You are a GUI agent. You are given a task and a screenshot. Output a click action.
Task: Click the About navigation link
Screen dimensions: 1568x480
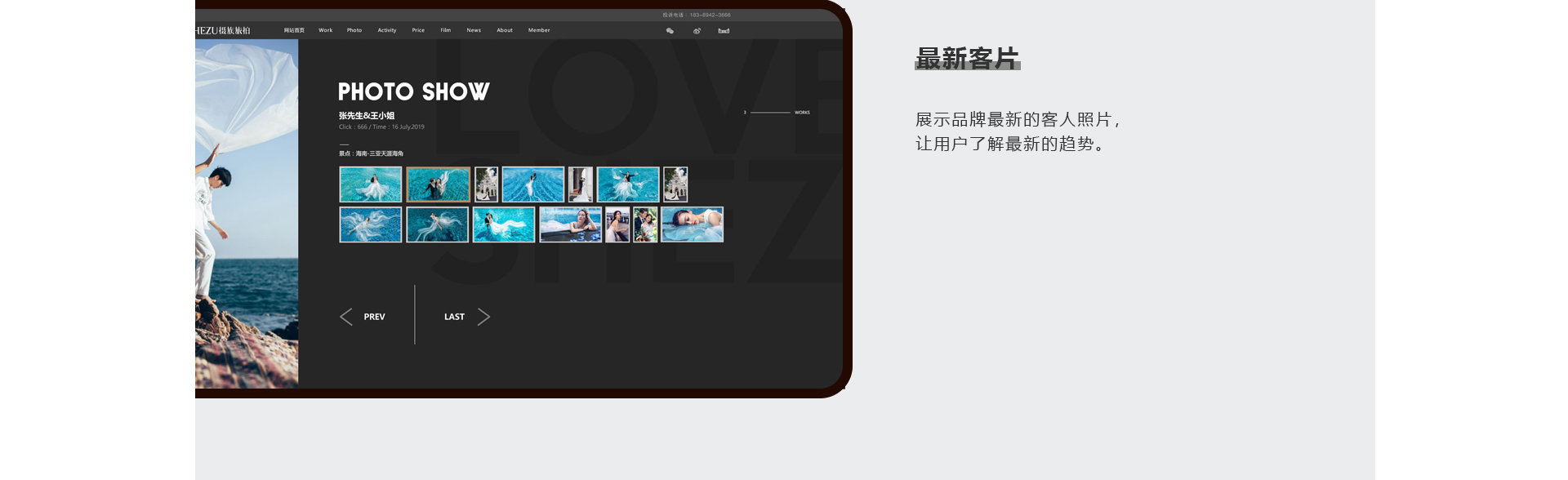[x=505, y=30]
